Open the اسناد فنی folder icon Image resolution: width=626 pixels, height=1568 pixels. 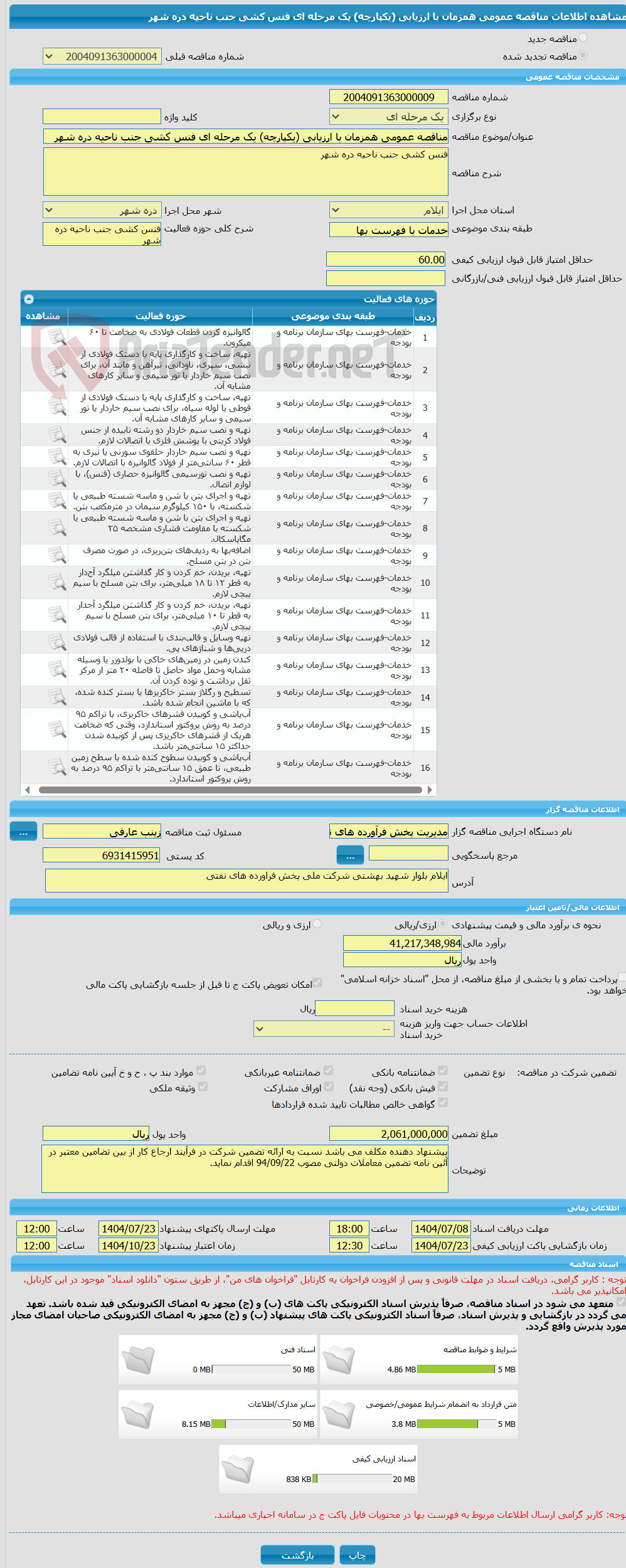click(x=138, y=1360)
